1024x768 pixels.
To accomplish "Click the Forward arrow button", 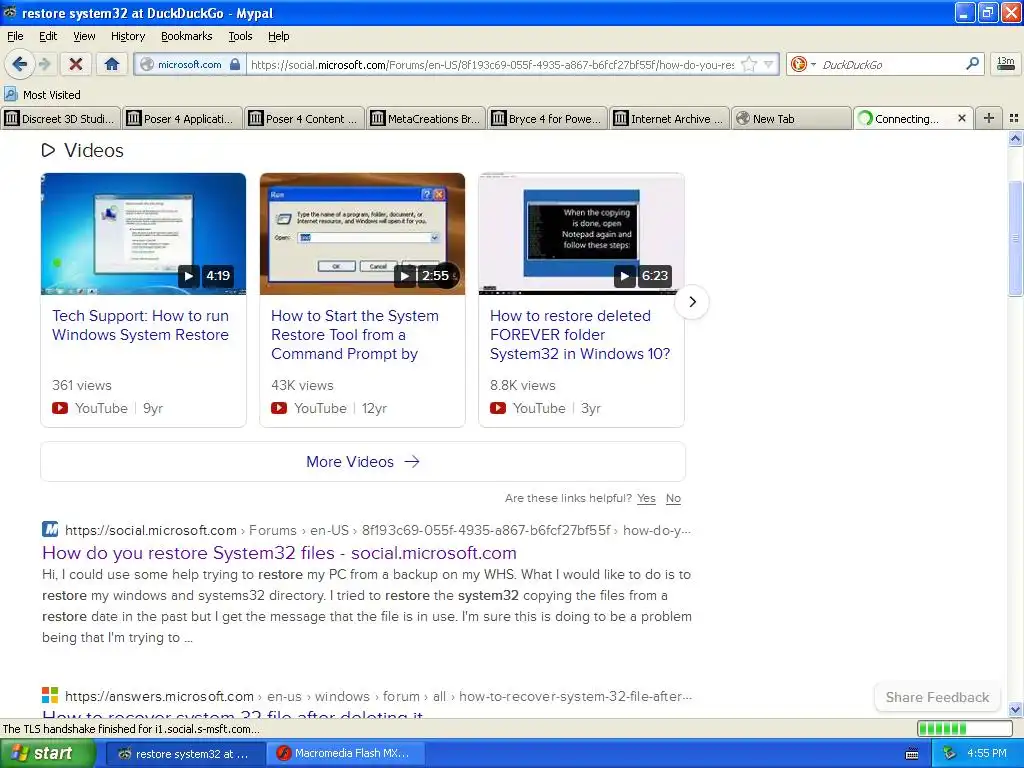I will (x=44, y=64).
